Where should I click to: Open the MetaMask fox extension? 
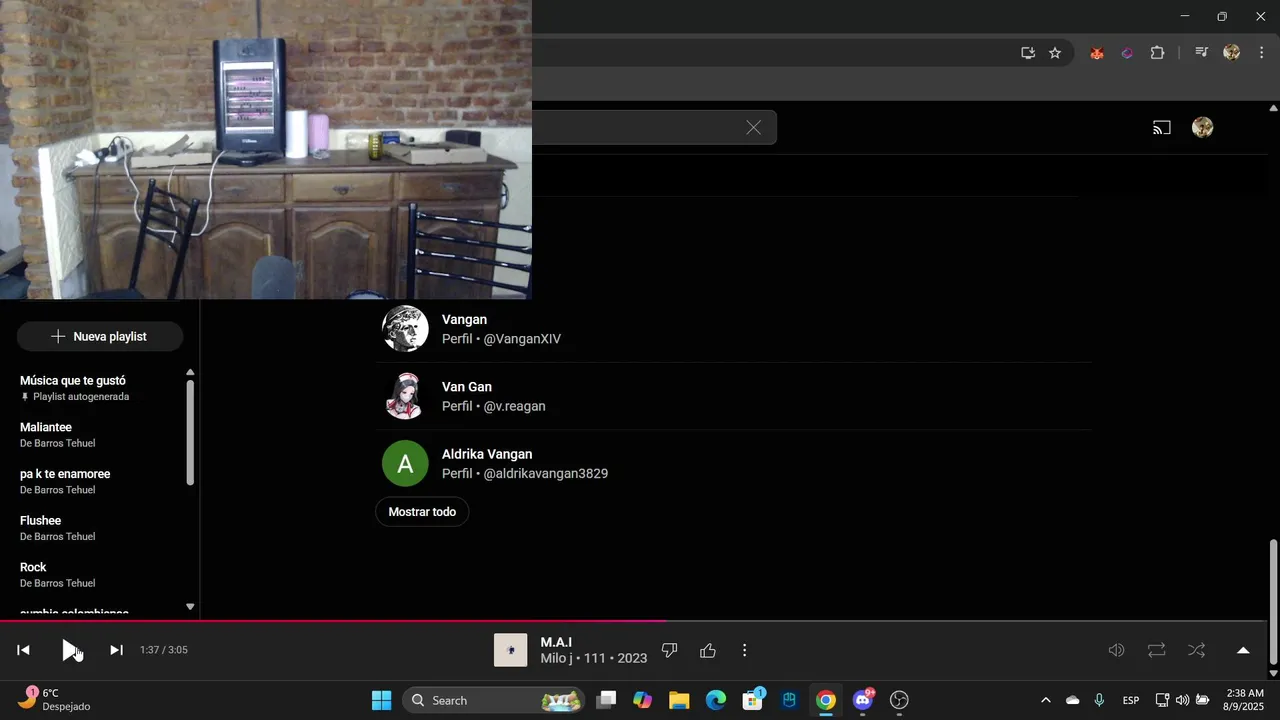(1097, 53)
